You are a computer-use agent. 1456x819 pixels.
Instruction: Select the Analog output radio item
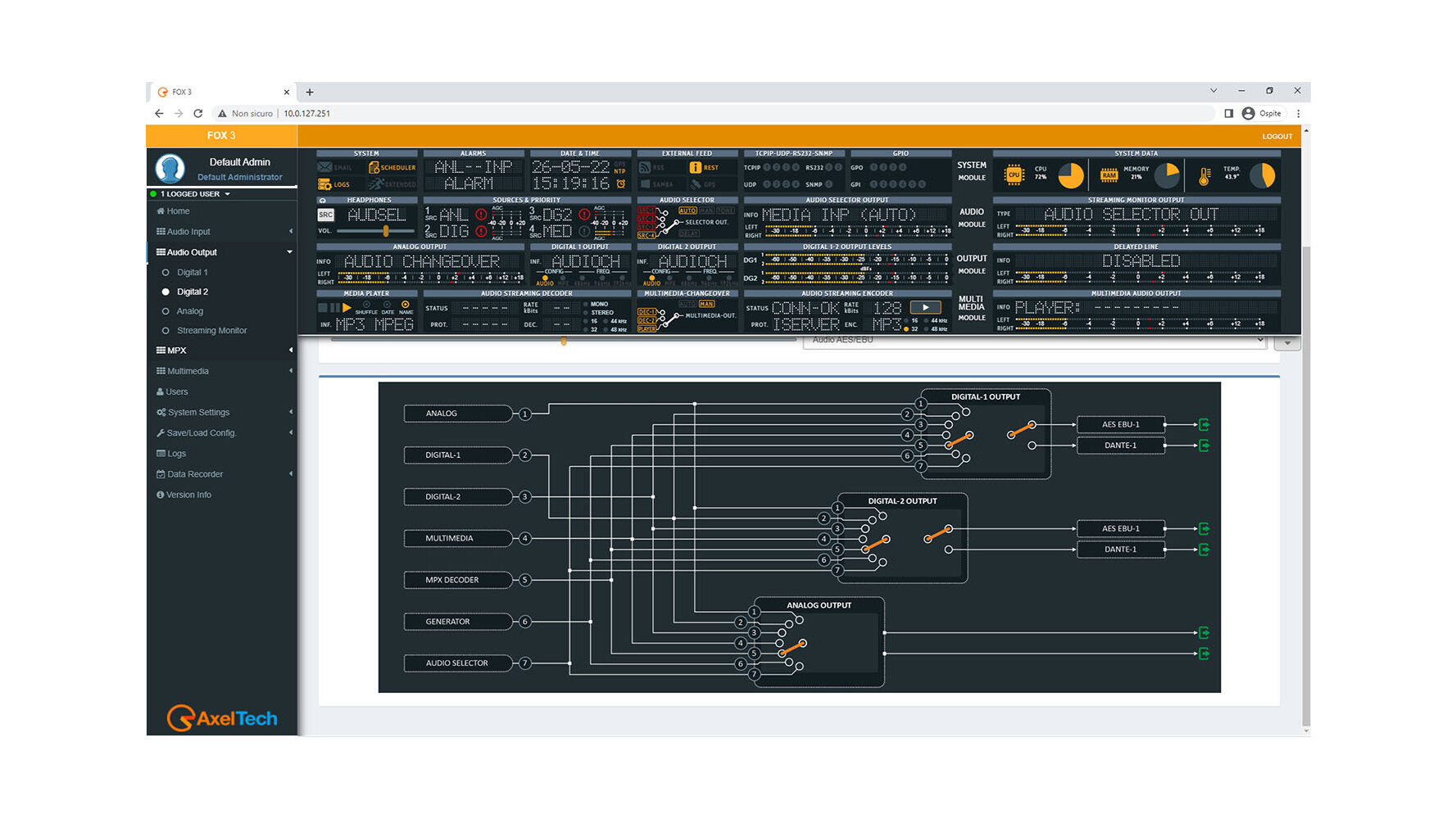(x=189, y=311)
